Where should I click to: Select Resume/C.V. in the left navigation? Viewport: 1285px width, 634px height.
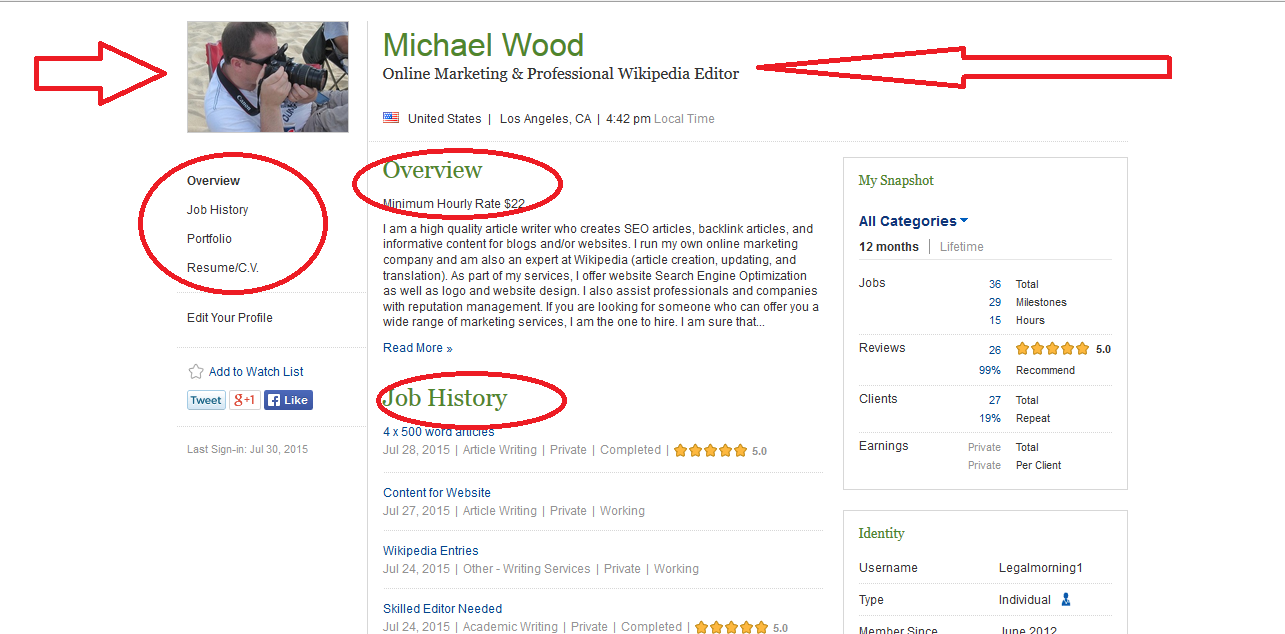pyautogui.click(x=223, y=268)
